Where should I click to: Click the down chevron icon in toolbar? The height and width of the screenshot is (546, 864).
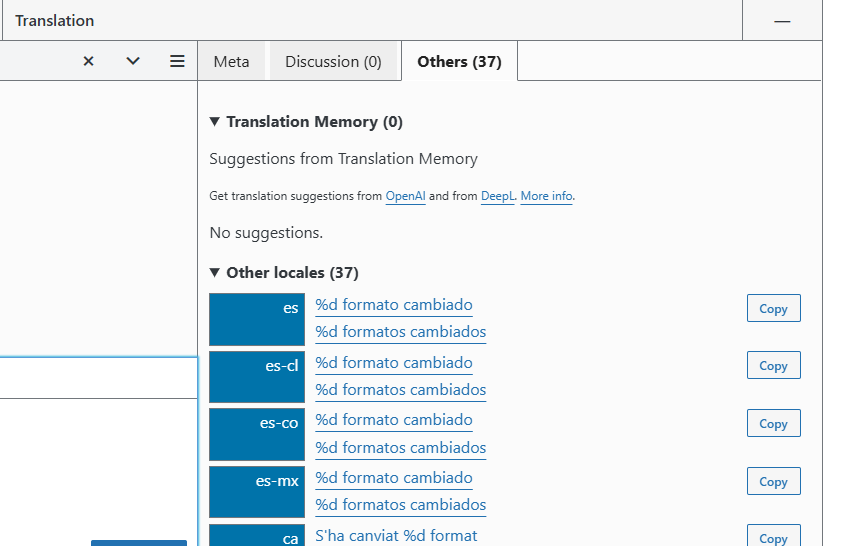point(133,61)
